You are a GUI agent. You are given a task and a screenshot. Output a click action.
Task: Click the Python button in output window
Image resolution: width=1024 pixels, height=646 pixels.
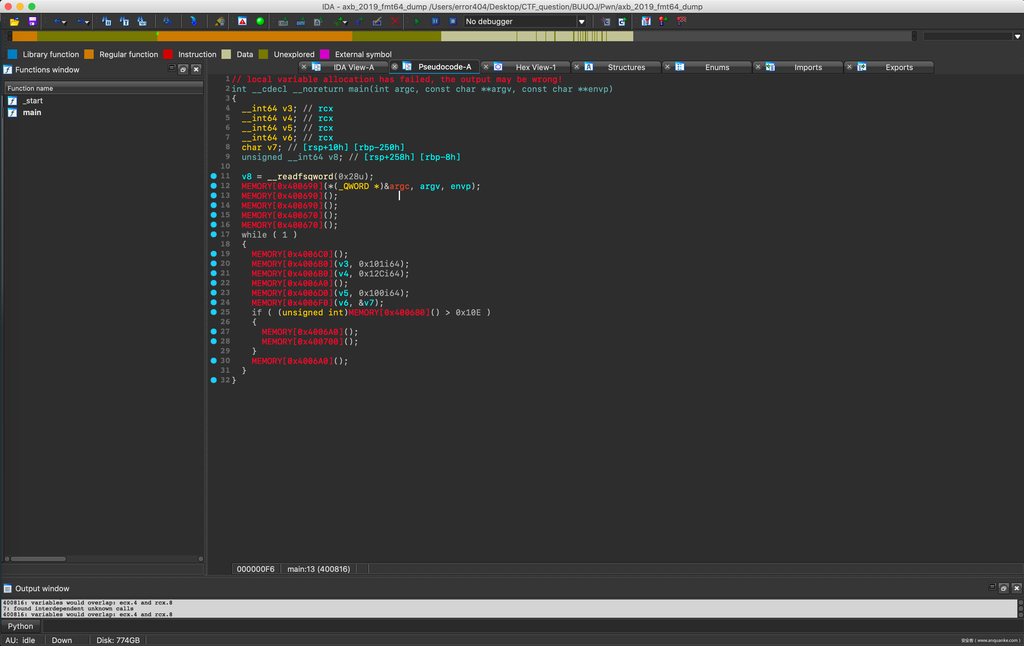[x=20, y=626]
